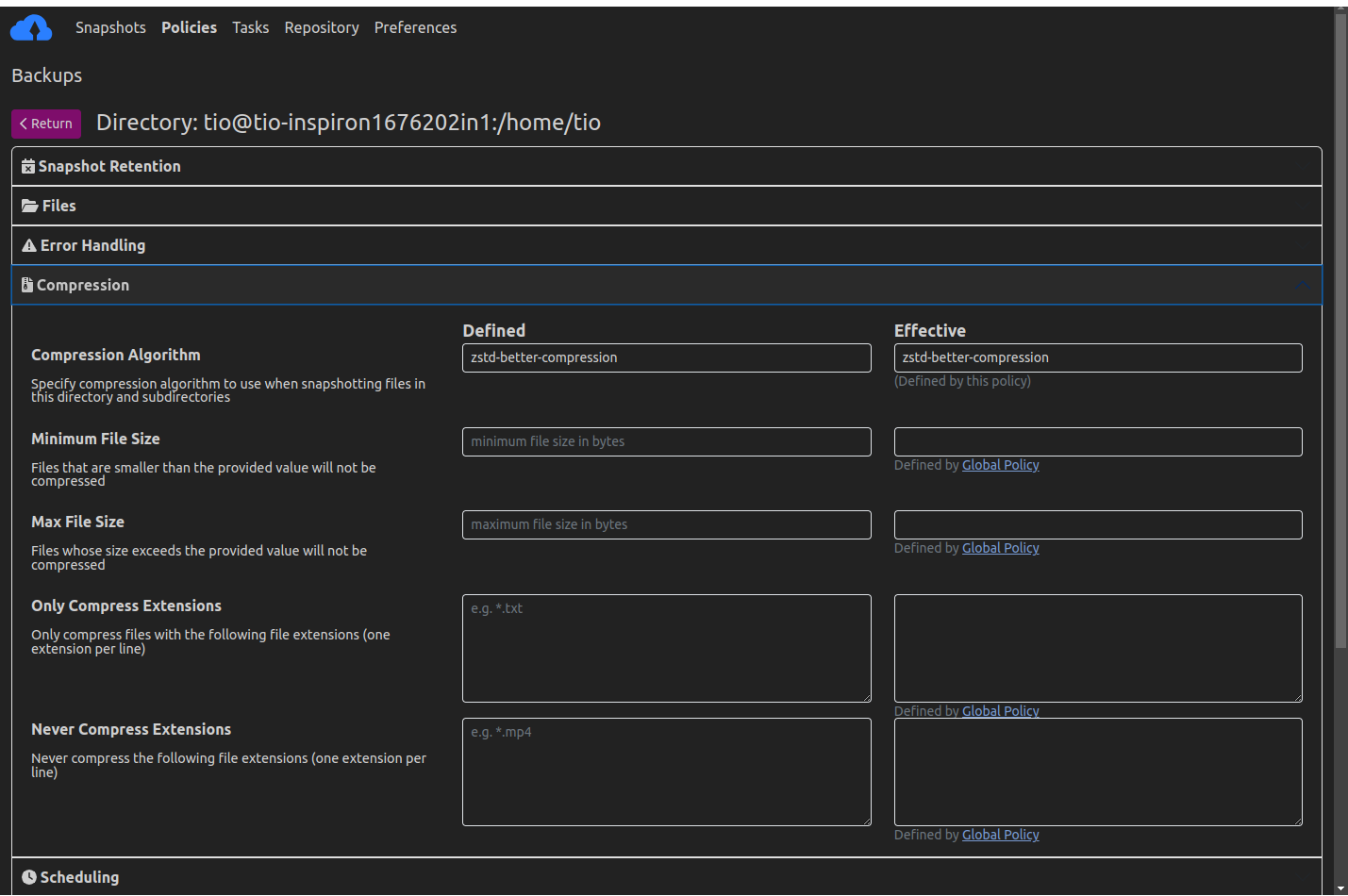The width and height of the screenshot is (1348, 896).
Task: Click the Effective column heading
Action: click(930, 331)
